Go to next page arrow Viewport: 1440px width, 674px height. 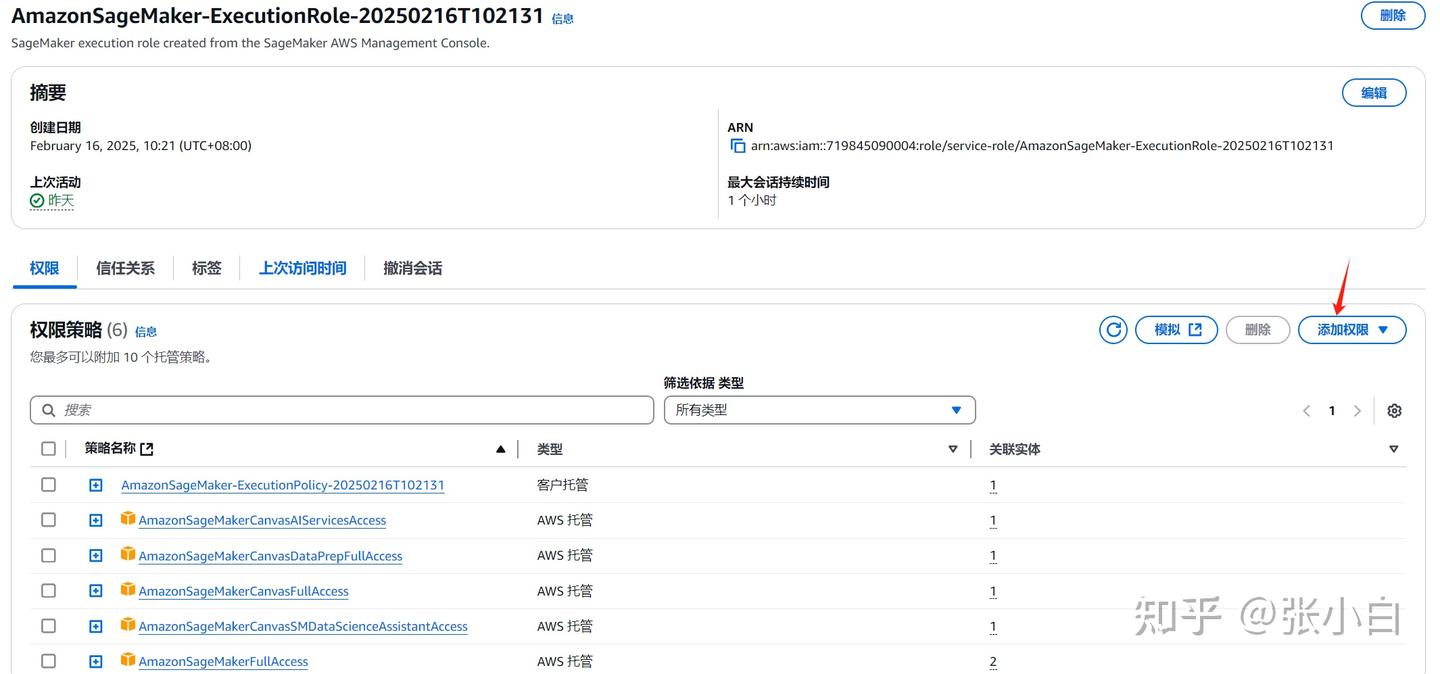(x=1357, y=411)
